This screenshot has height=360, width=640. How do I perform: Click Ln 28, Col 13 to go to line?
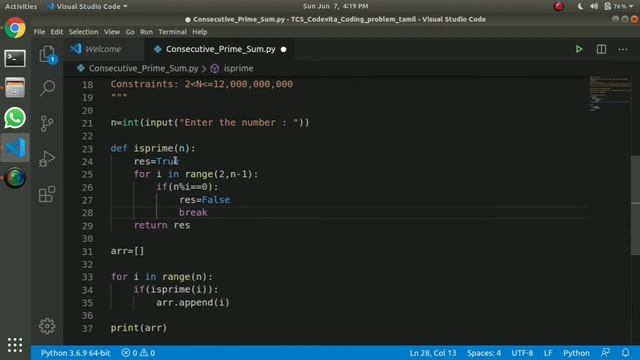pos(433,353)
